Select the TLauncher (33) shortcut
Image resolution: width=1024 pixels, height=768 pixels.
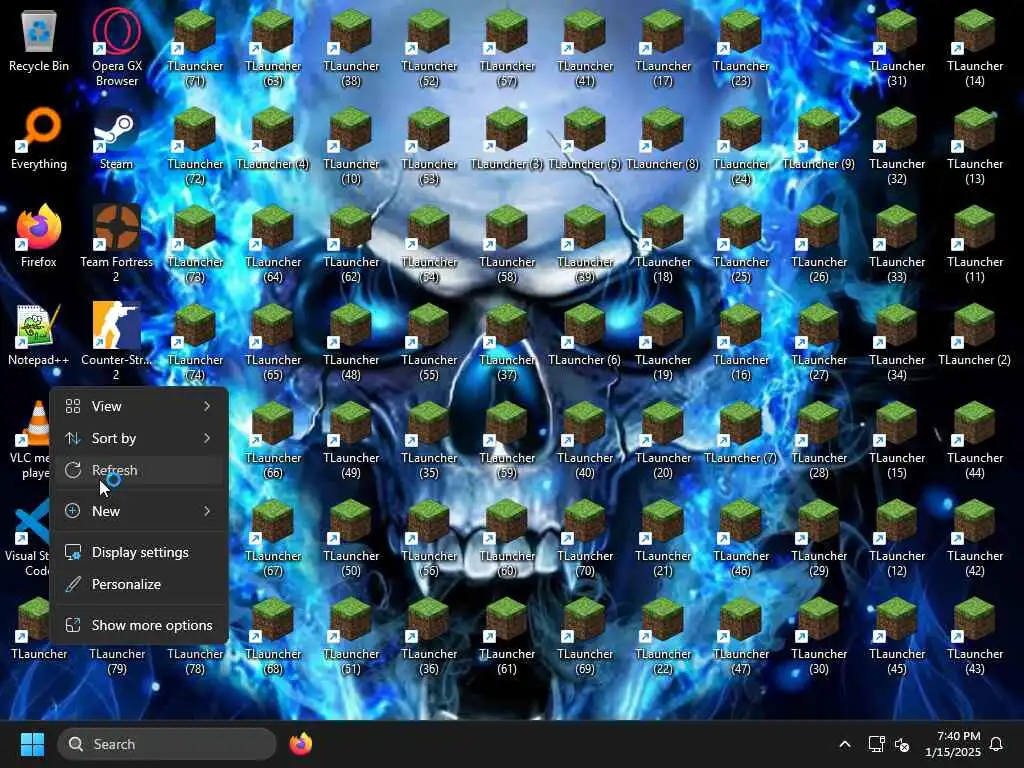pyautogui.click(x=897, y=244)
